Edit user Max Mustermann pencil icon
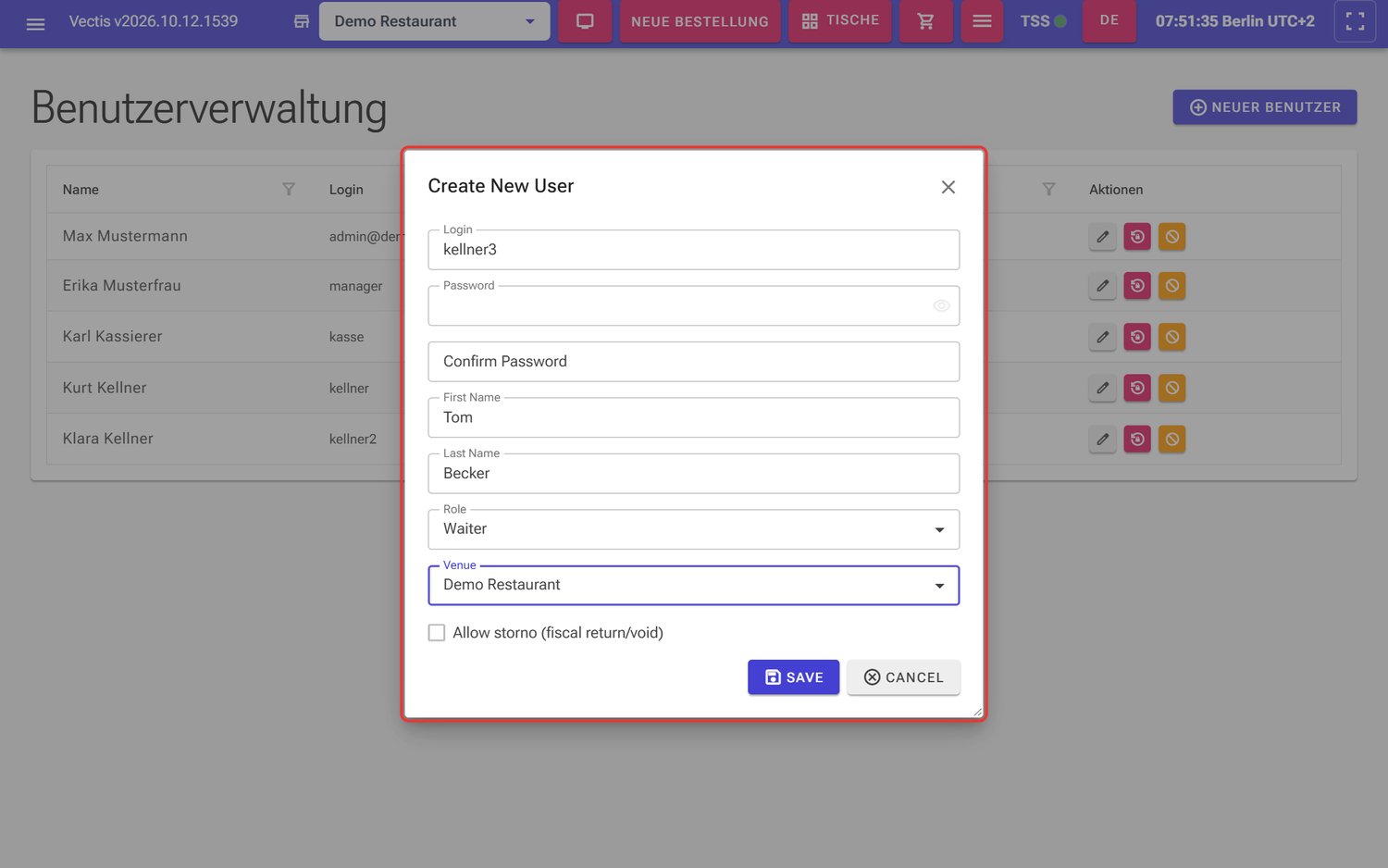The height and width of the screenshot is (868, 1388). point(1102,237)
